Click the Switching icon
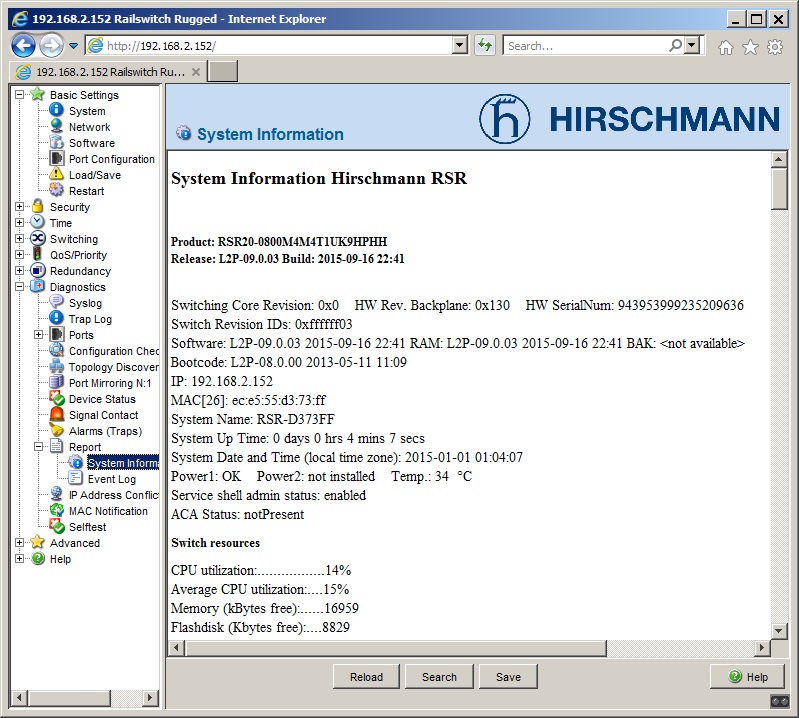The image size is (799, 718). pos(37,238)
